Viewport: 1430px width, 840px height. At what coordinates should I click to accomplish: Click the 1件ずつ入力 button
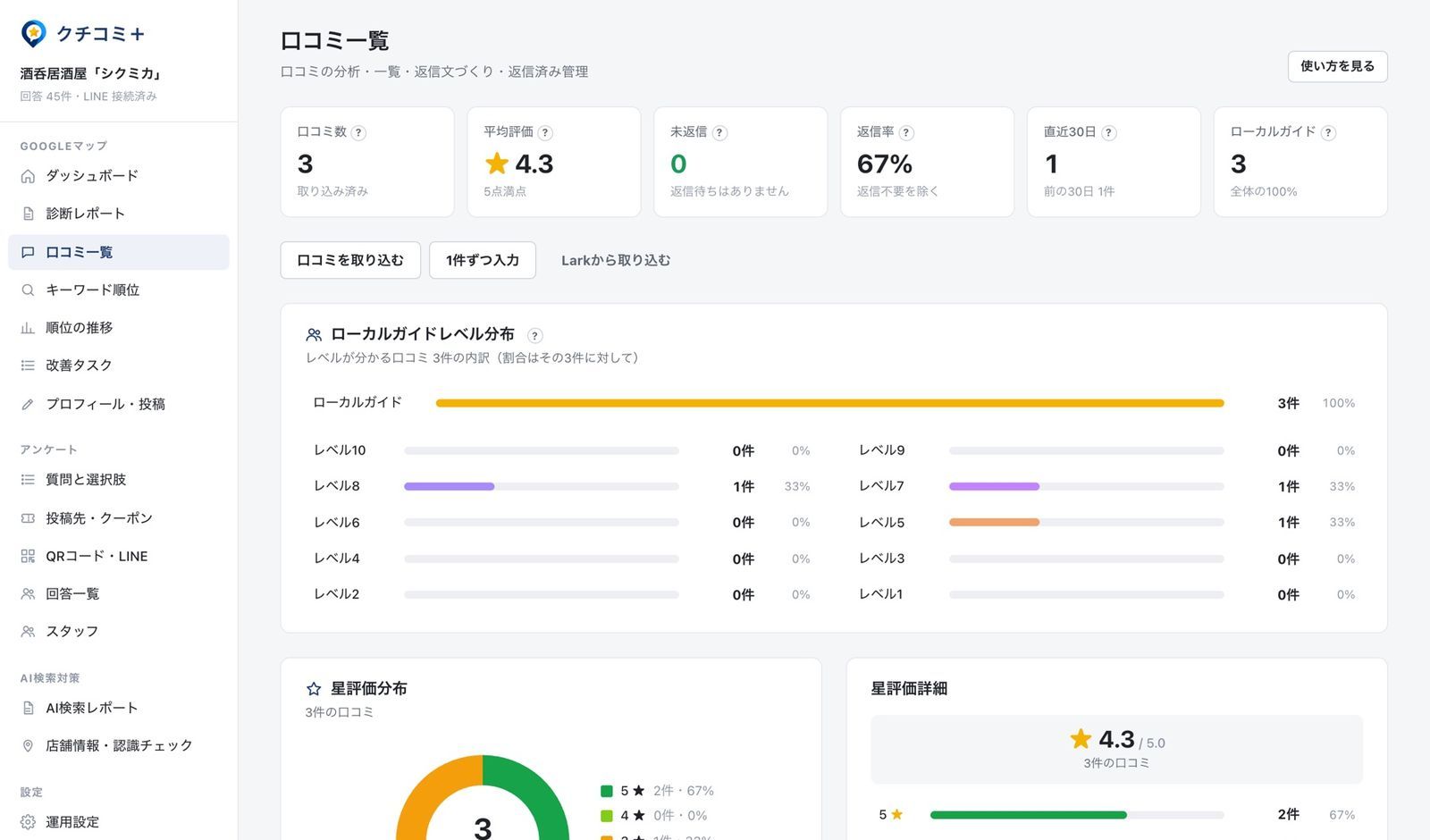[483, 260]
